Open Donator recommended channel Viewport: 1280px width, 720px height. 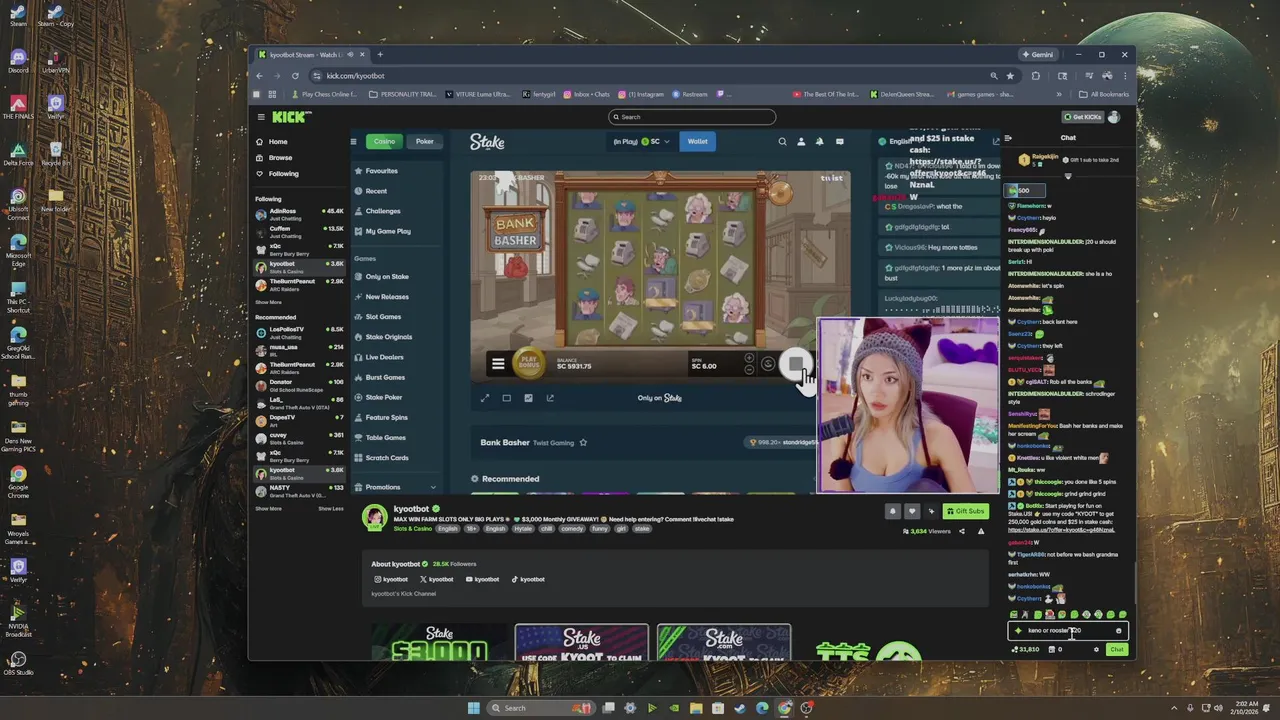(x=299, y=384)
